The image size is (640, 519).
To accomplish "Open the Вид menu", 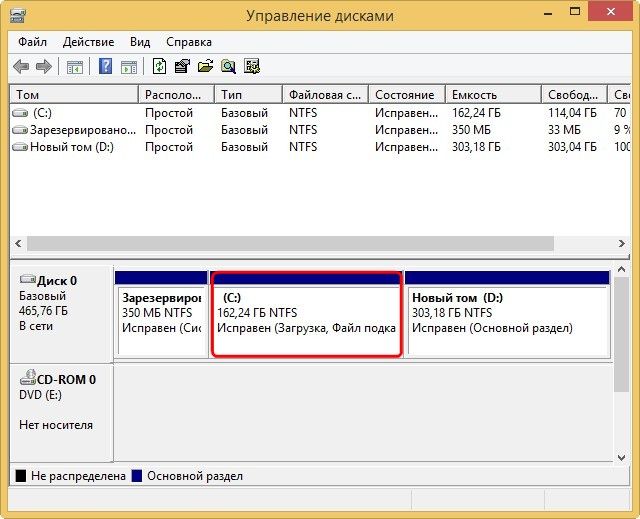I will click(x=140, y=42).
